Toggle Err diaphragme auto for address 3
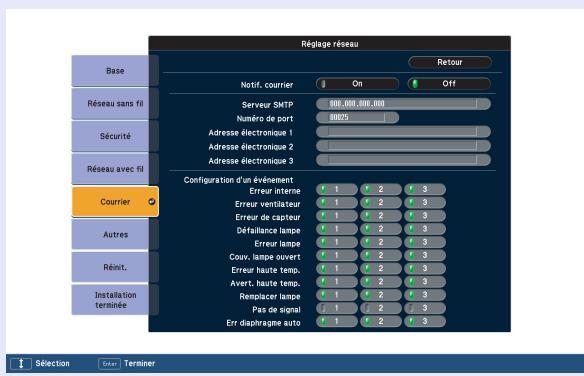584x376 pixels. [x=425, y=321]
